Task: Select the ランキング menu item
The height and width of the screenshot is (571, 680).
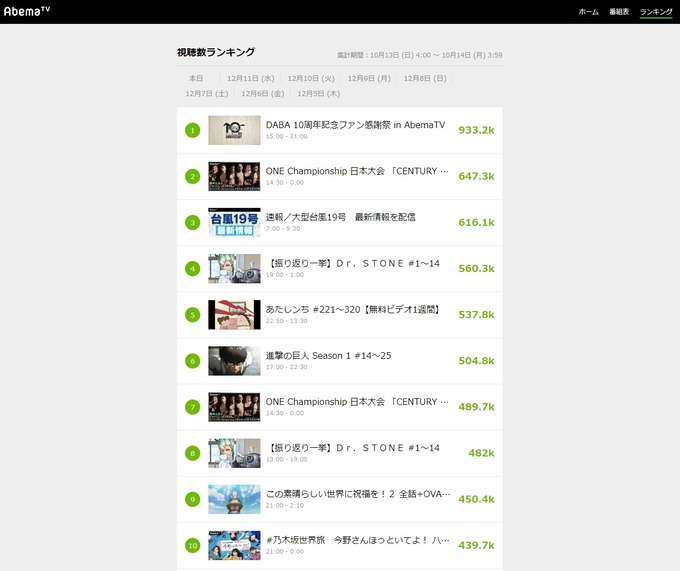Action: tap(656, 12)
